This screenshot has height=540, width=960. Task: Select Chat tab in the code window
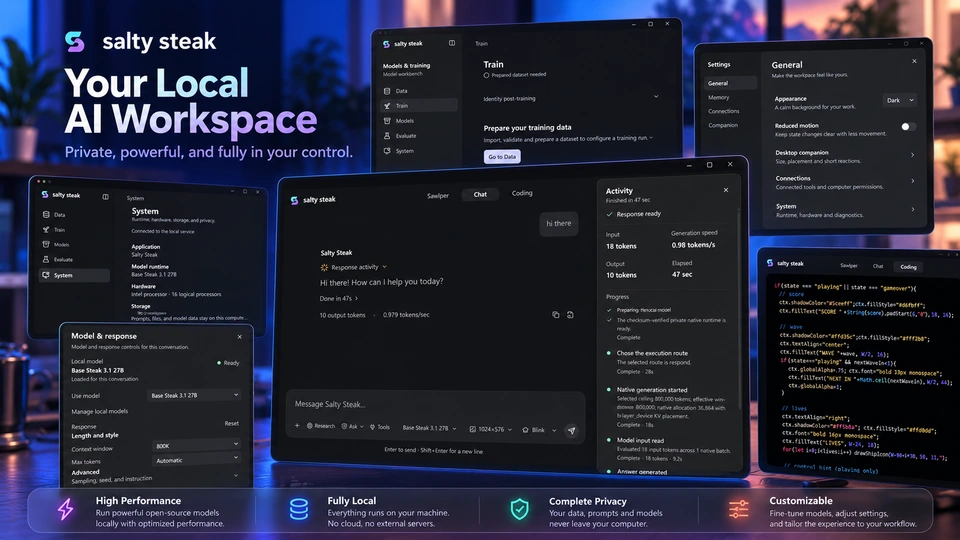[x=878, y=266]
